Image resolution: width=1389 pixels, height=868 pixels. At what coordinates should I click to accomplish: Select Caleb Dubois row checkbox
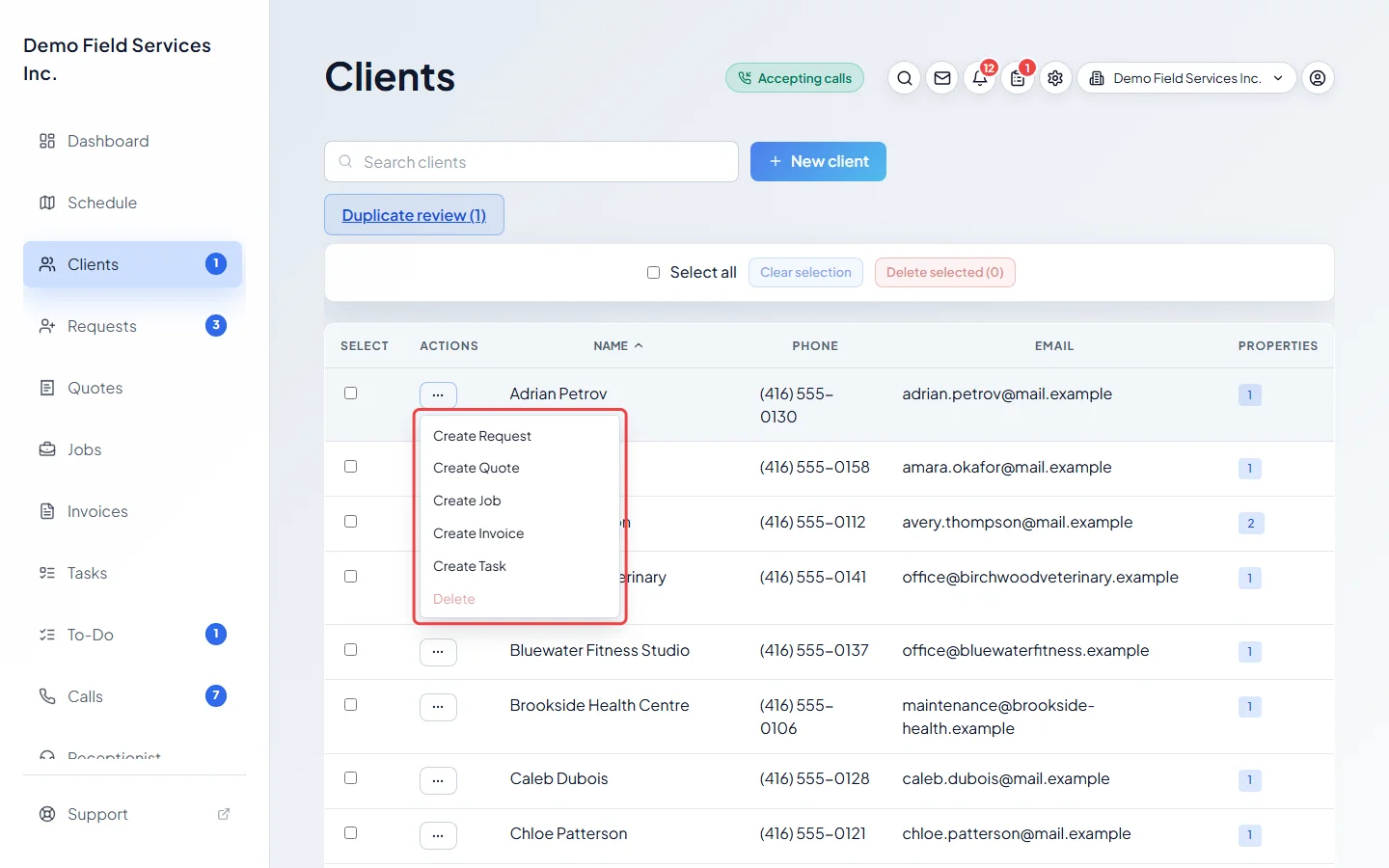pyautogui.click(x=351, y=778)
